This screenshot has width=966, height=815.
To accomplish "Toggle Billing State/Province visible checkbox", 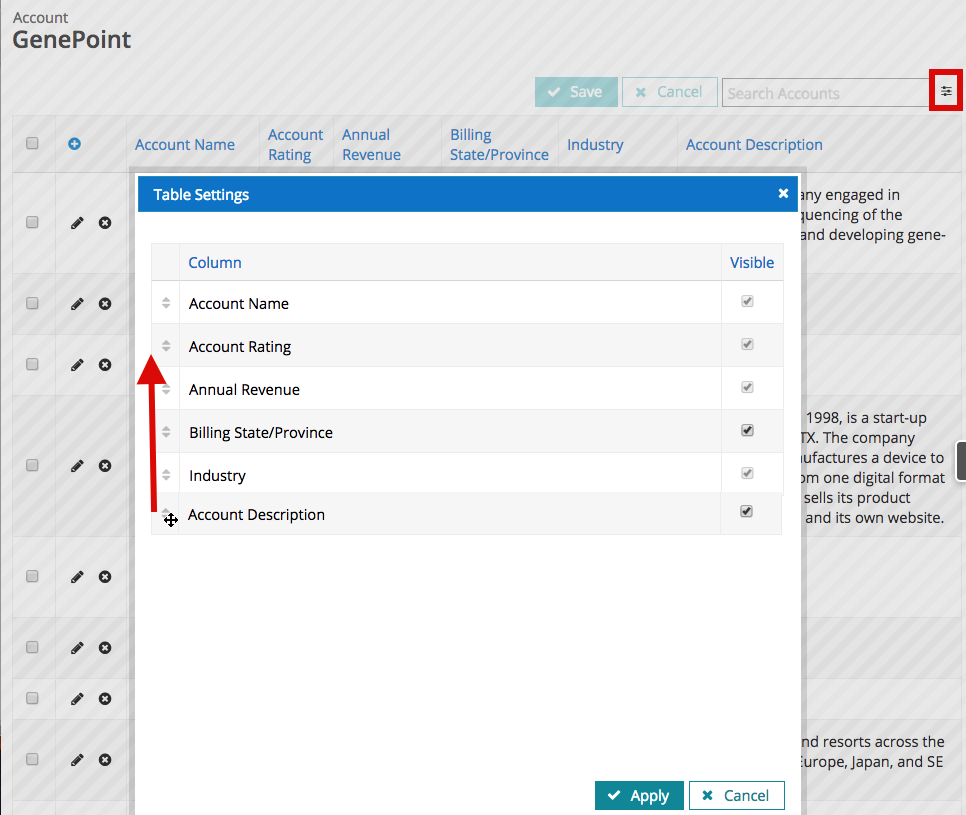I will [x=747, y=431].
